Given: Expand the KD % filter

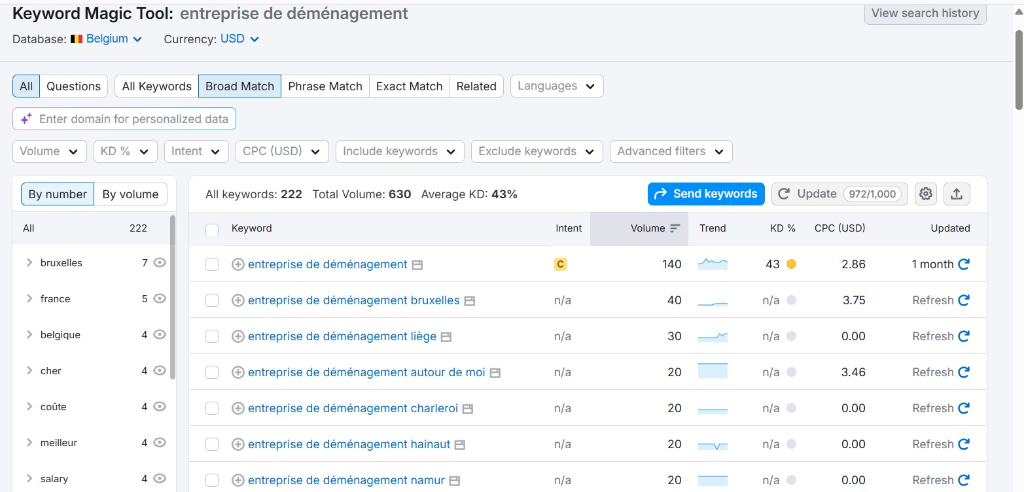Looking at the screenshot, I should pyautogui.click(x=125, y=151).
